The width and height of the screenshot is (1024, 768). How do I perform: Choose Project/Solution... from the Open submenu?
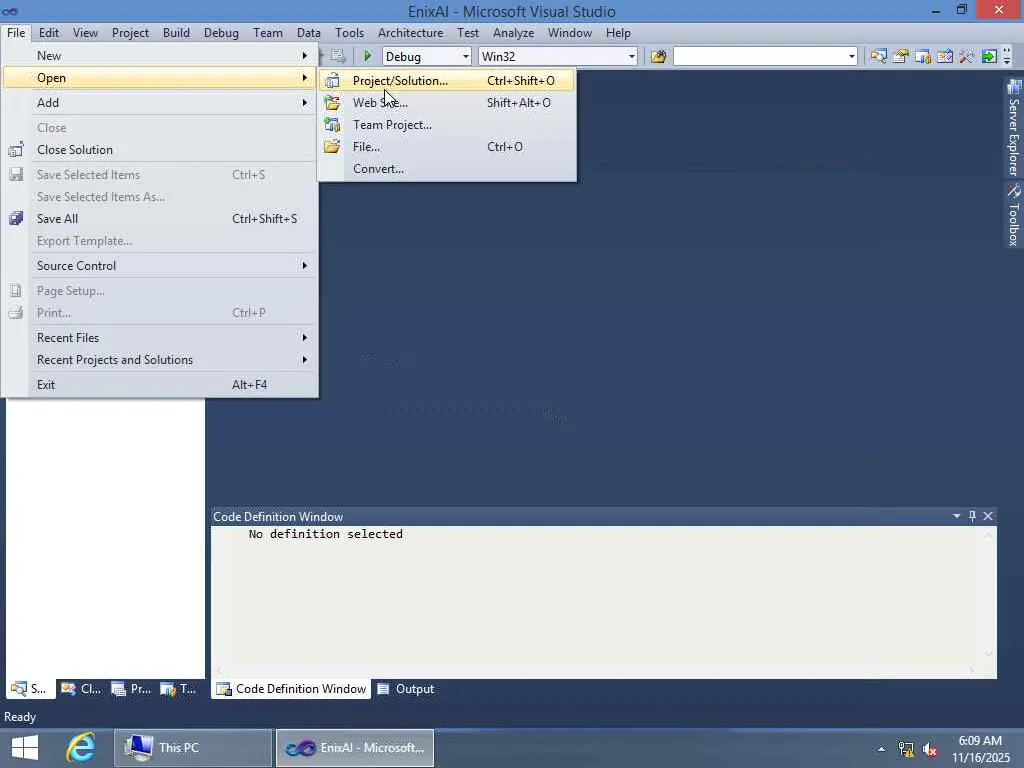447,80
